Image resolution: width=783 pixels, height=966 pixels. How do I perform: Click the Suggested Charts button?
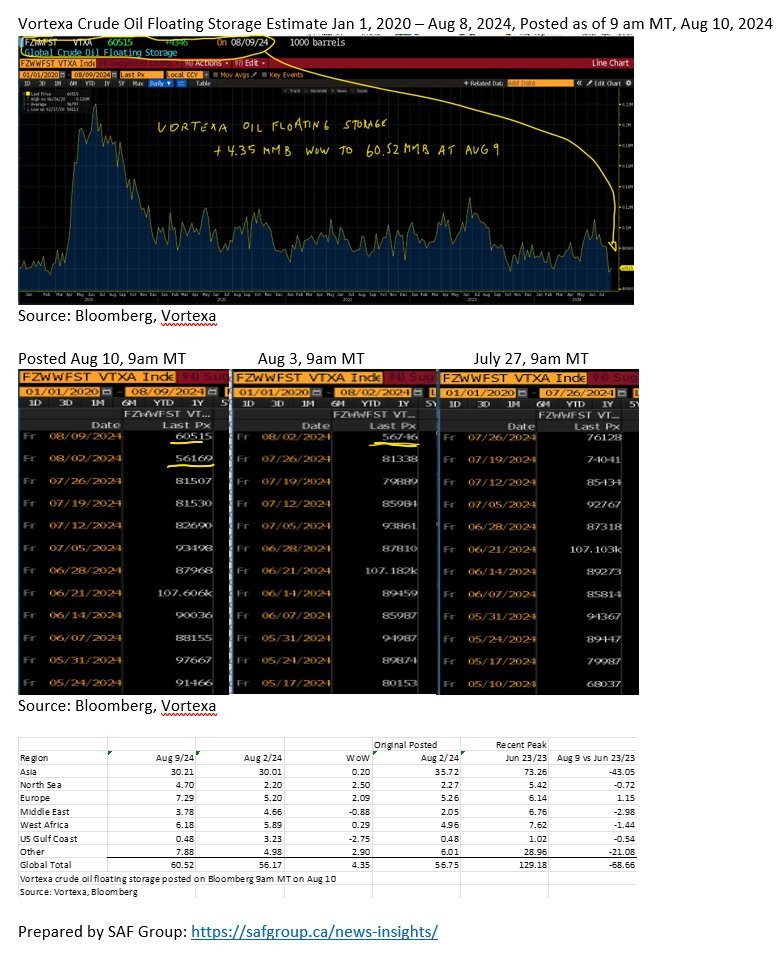(x=139, y=63)
